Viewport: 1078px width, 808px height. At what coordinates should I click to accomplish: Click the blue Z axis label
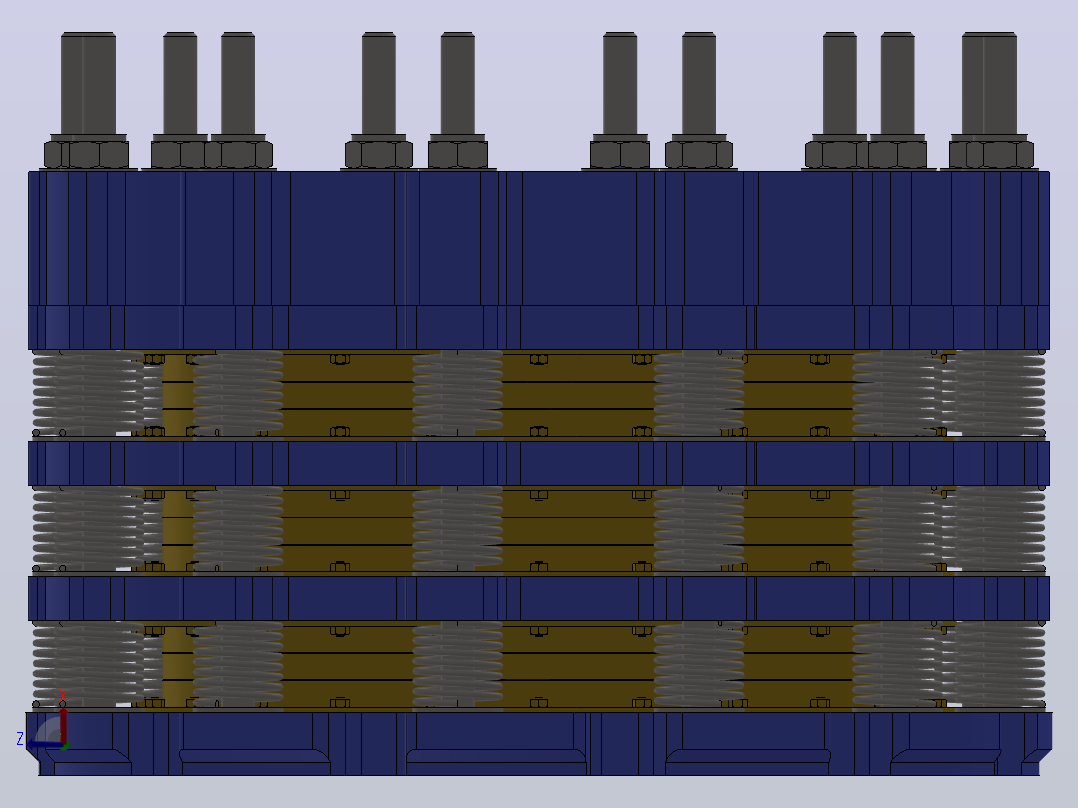tap(20, 739)
